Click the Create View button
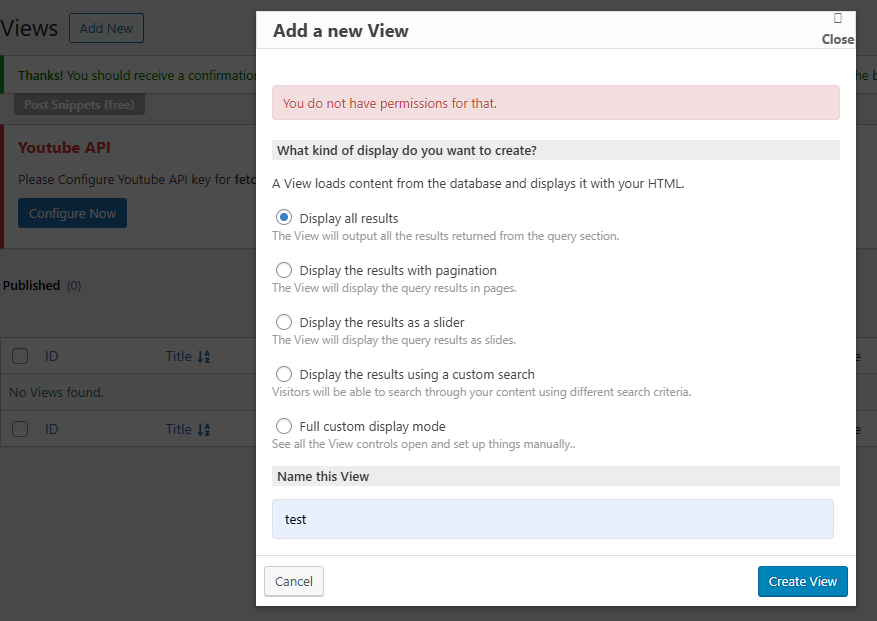The height and width of the screenshot is (621, 877). [802, 581]
